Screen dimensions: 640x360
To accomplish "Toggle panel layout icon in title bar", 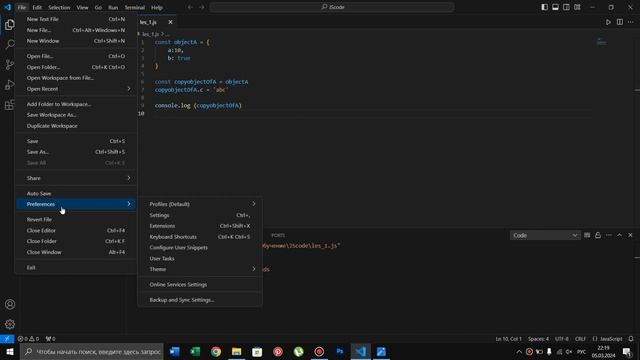I will [x=556, y=7].
